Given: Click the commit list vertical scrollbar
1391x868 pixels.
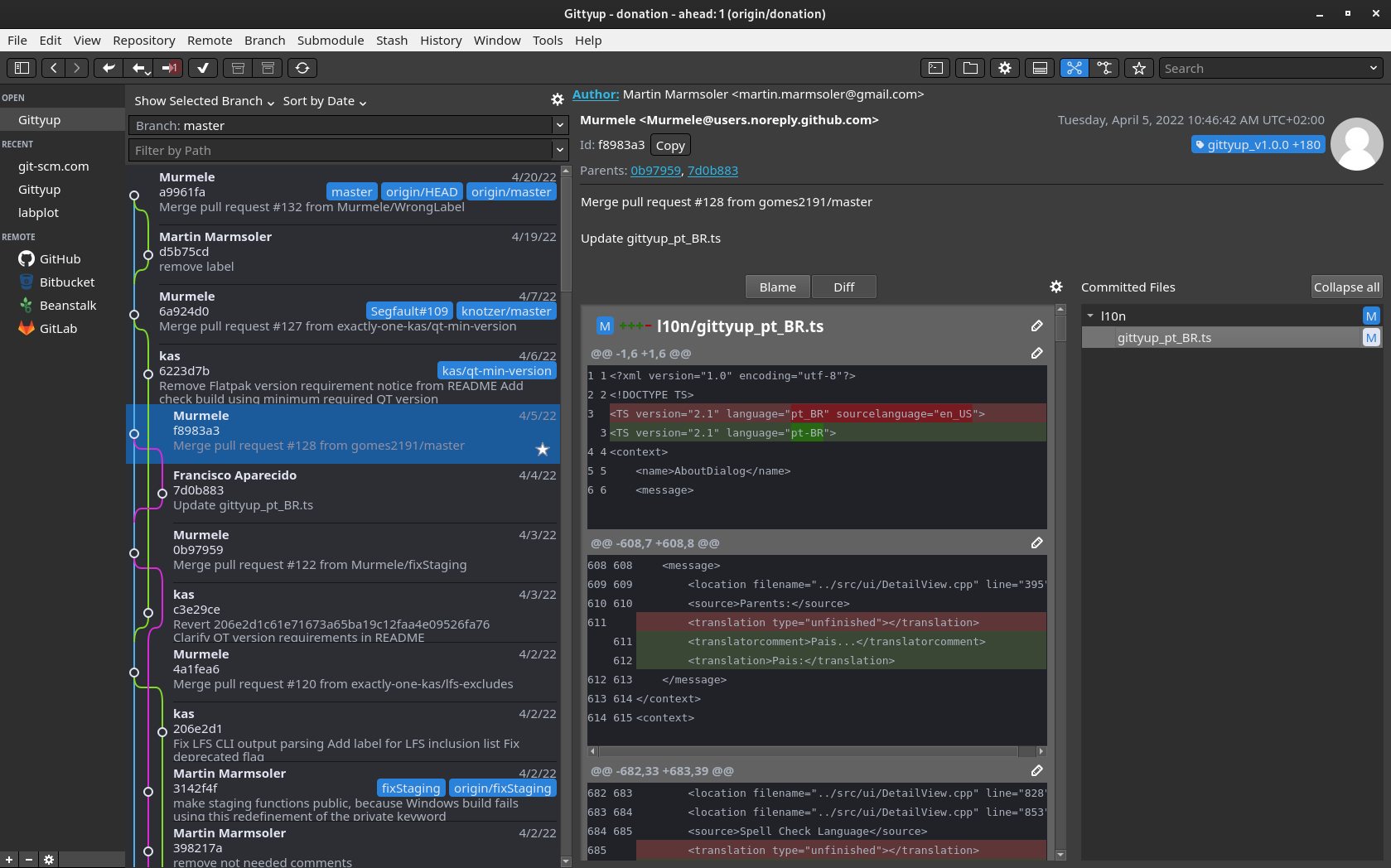Looking at the screenshot, I should [567, 233].
